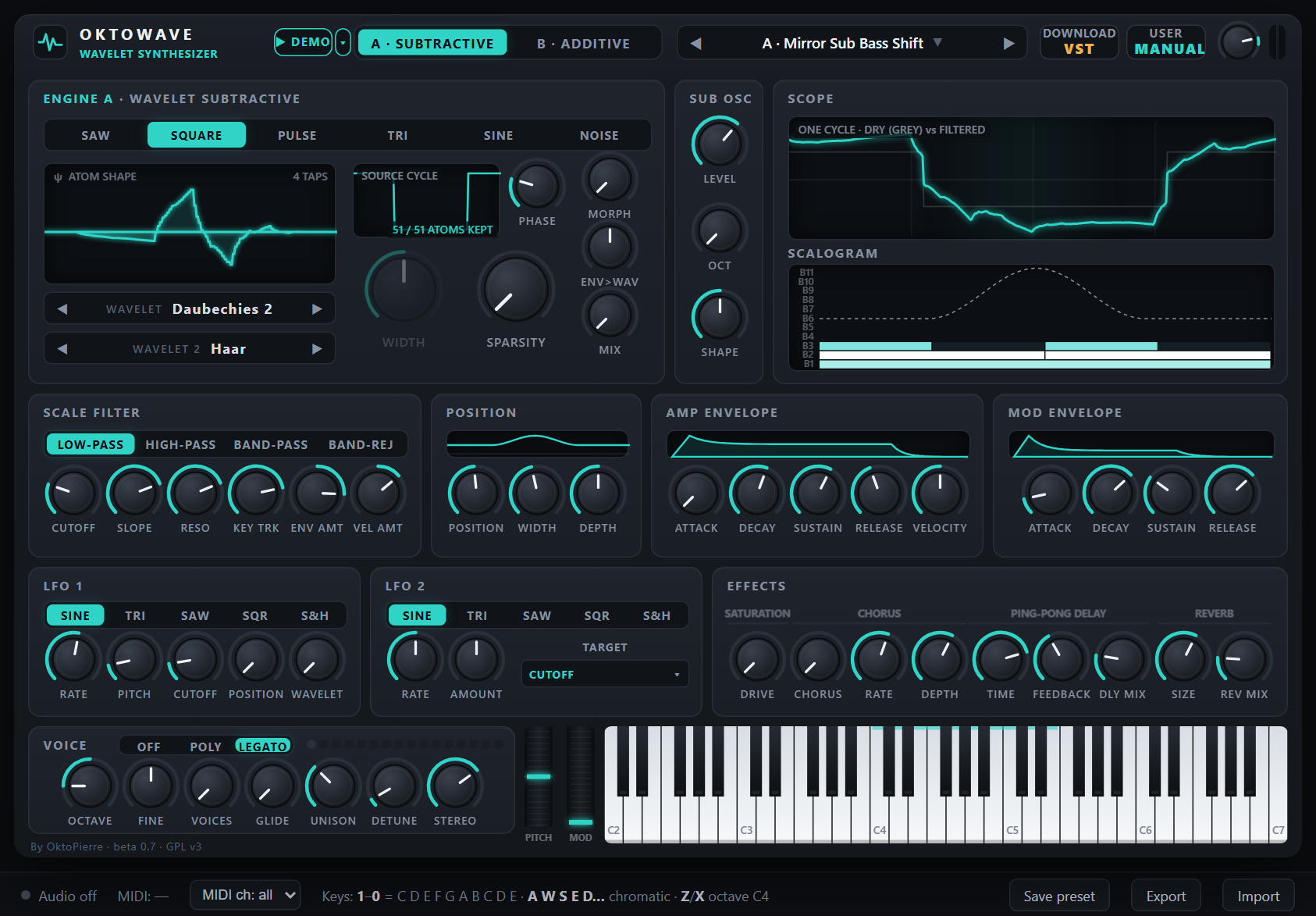Viewport: 1316px width, 916px height.
Task: Switch to the A · Subtractive engine tab
Action: tap(432, 44)
